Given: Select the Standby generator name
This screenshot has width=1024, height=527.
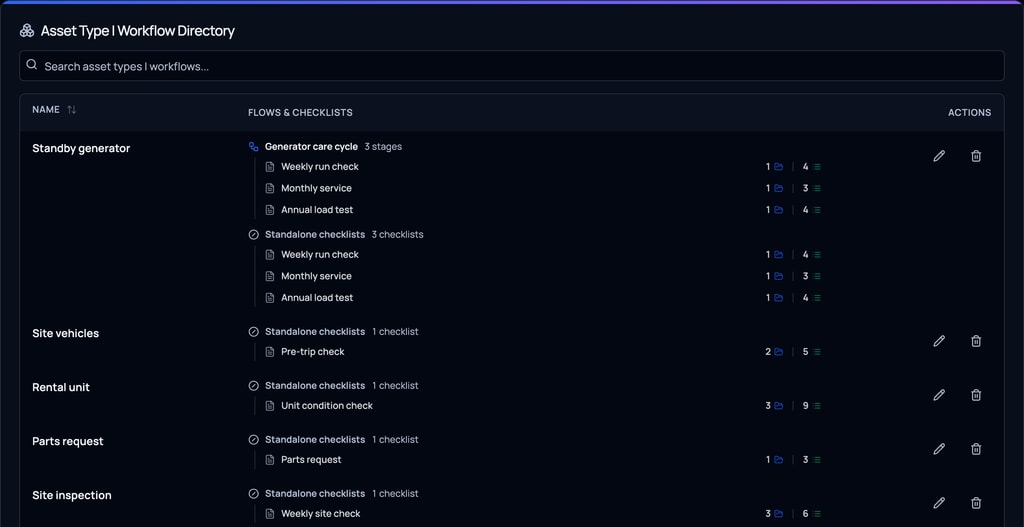Looking at the screenshot, I should [x=81, y=148].
